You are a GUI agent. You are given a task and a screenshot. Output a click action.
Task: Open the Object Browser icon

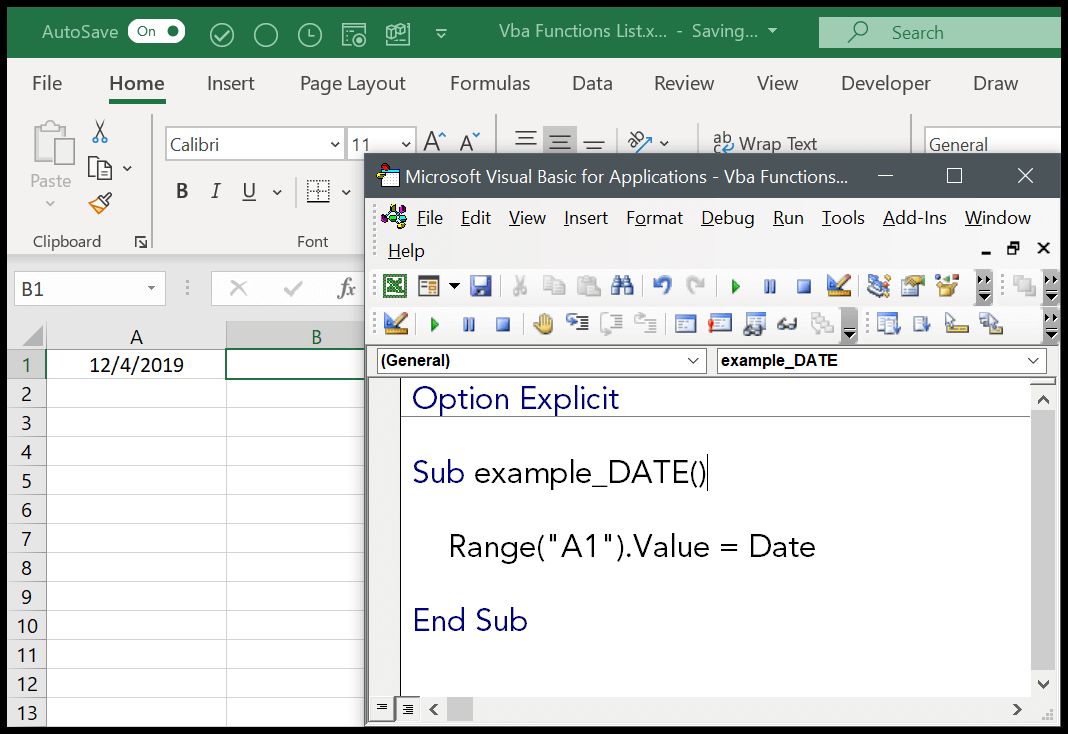(946, 286)
